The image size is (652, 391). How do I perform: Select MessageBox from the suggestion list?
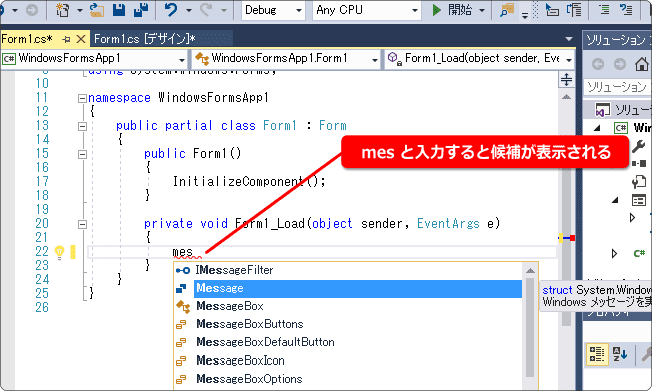click(x=348, y=307)
